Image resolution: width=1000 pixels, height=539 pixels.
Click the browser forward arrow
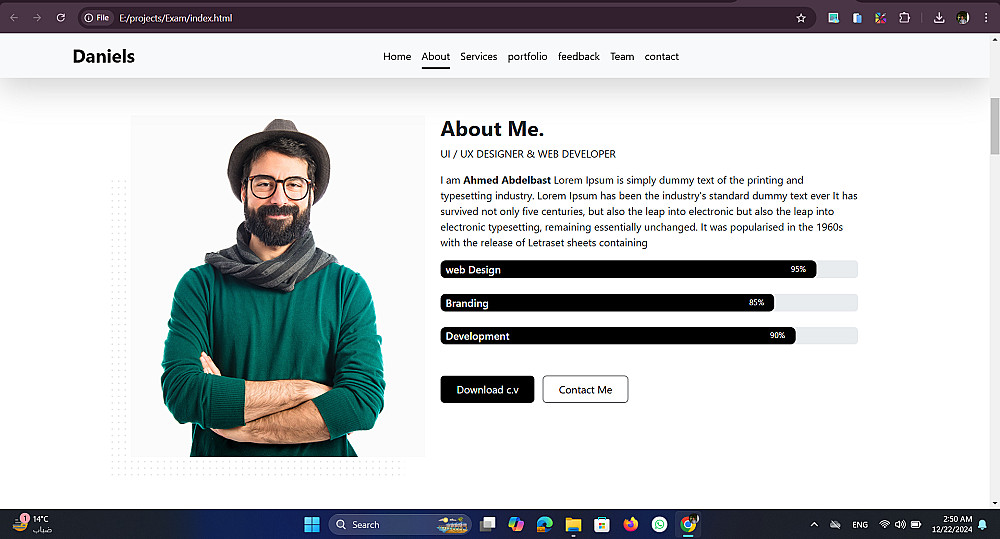click(x=37, y=18)
